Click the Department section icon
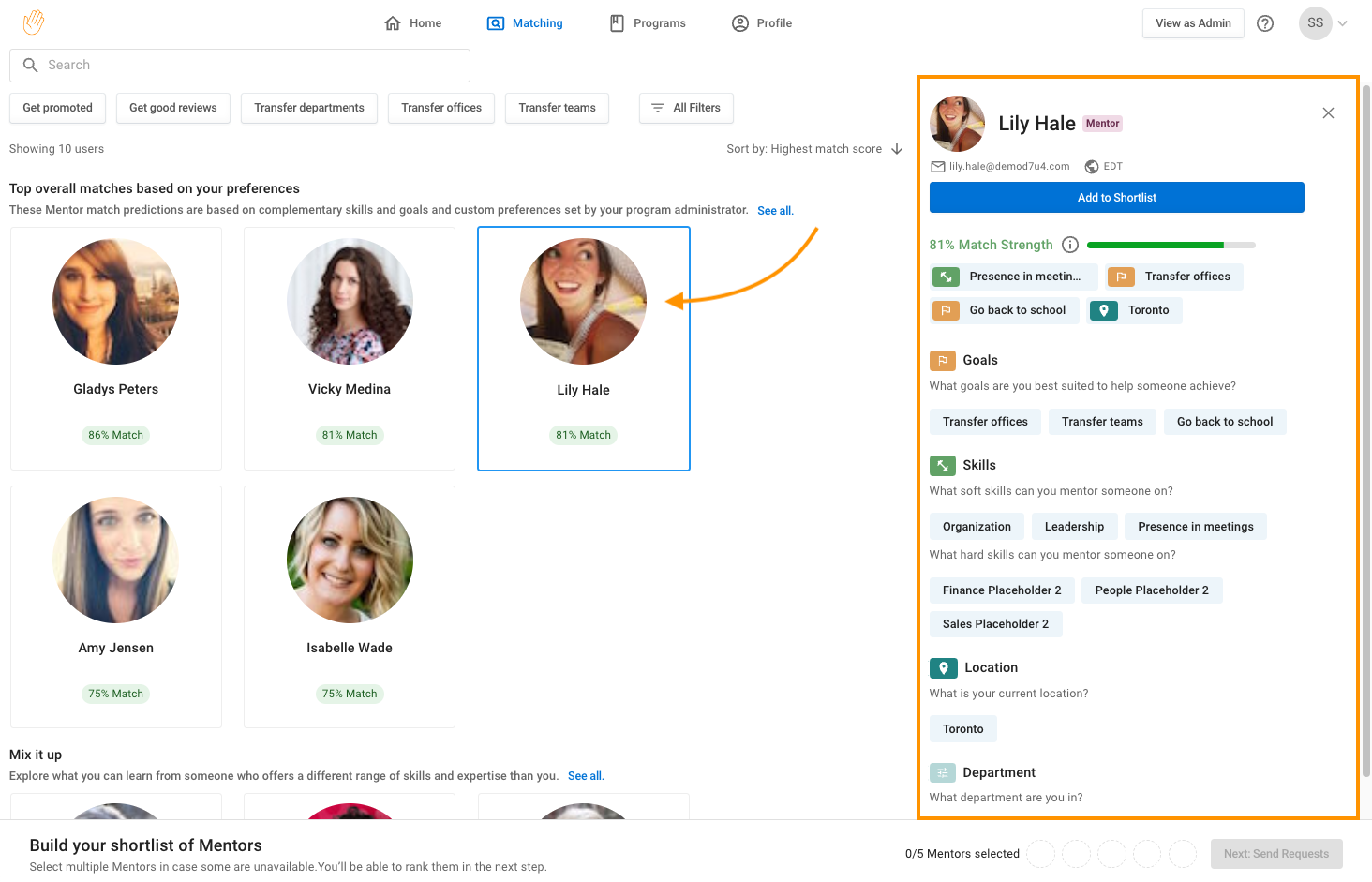Image resolution: width=1372 pixels, height=882 pixels. (943, 772)
